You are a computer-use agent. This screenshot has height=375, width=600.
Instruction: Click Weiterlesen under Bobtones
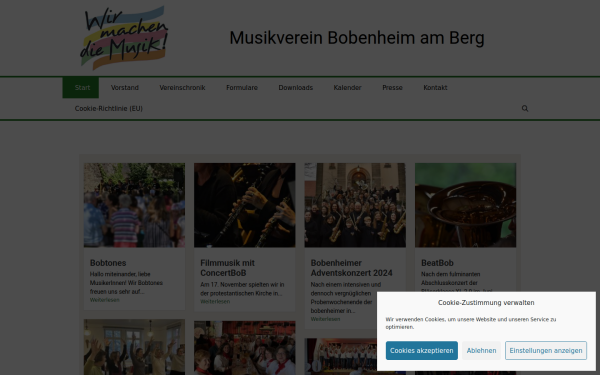[104, 300]
